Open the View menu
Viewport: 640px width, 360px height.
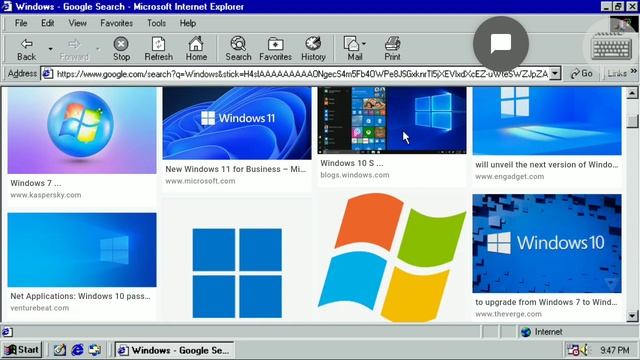pos(77,23)
